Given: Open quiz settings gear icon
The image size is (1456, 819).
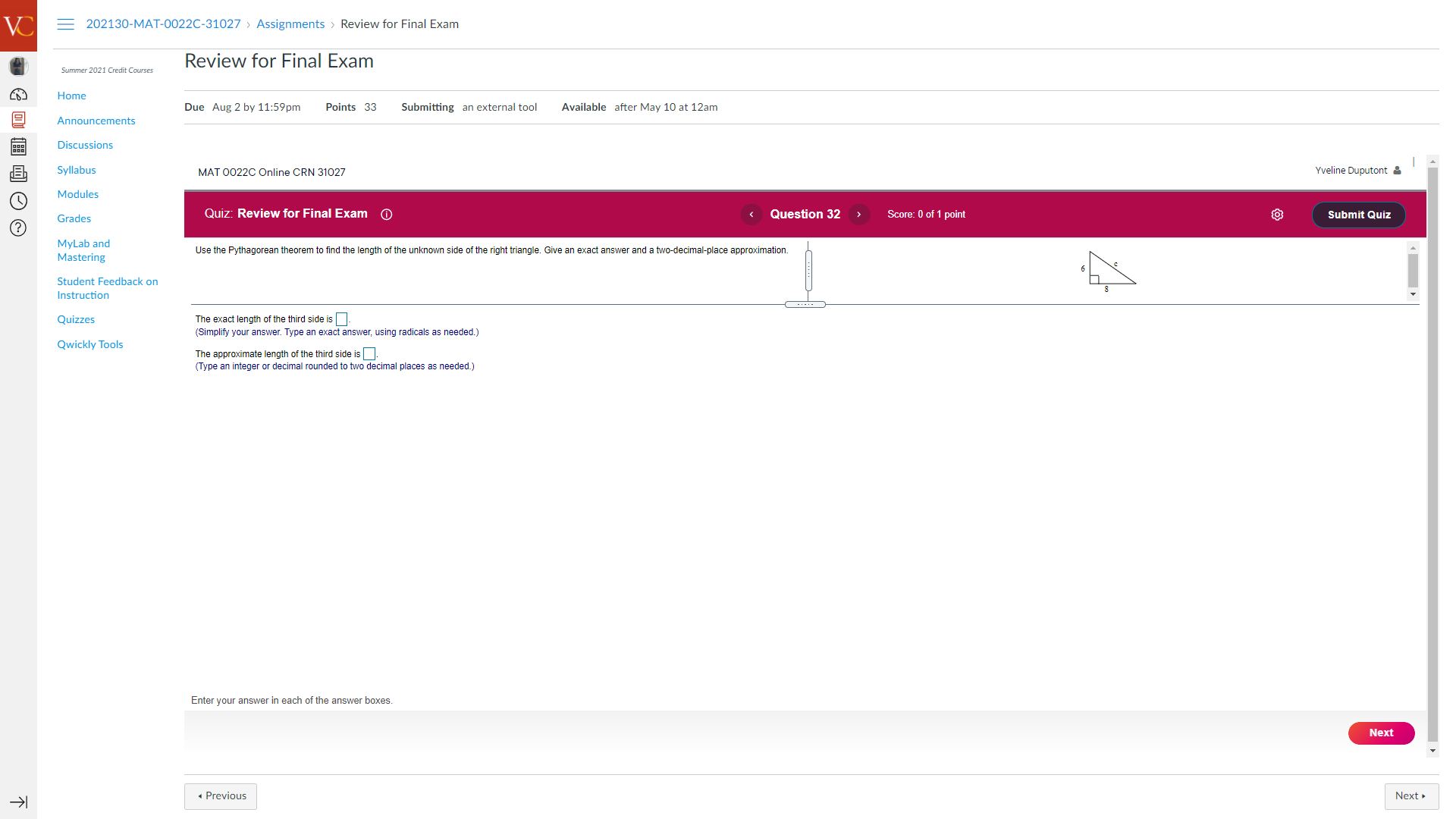Looking at the screenshot, I should (x=1277, y=215).
